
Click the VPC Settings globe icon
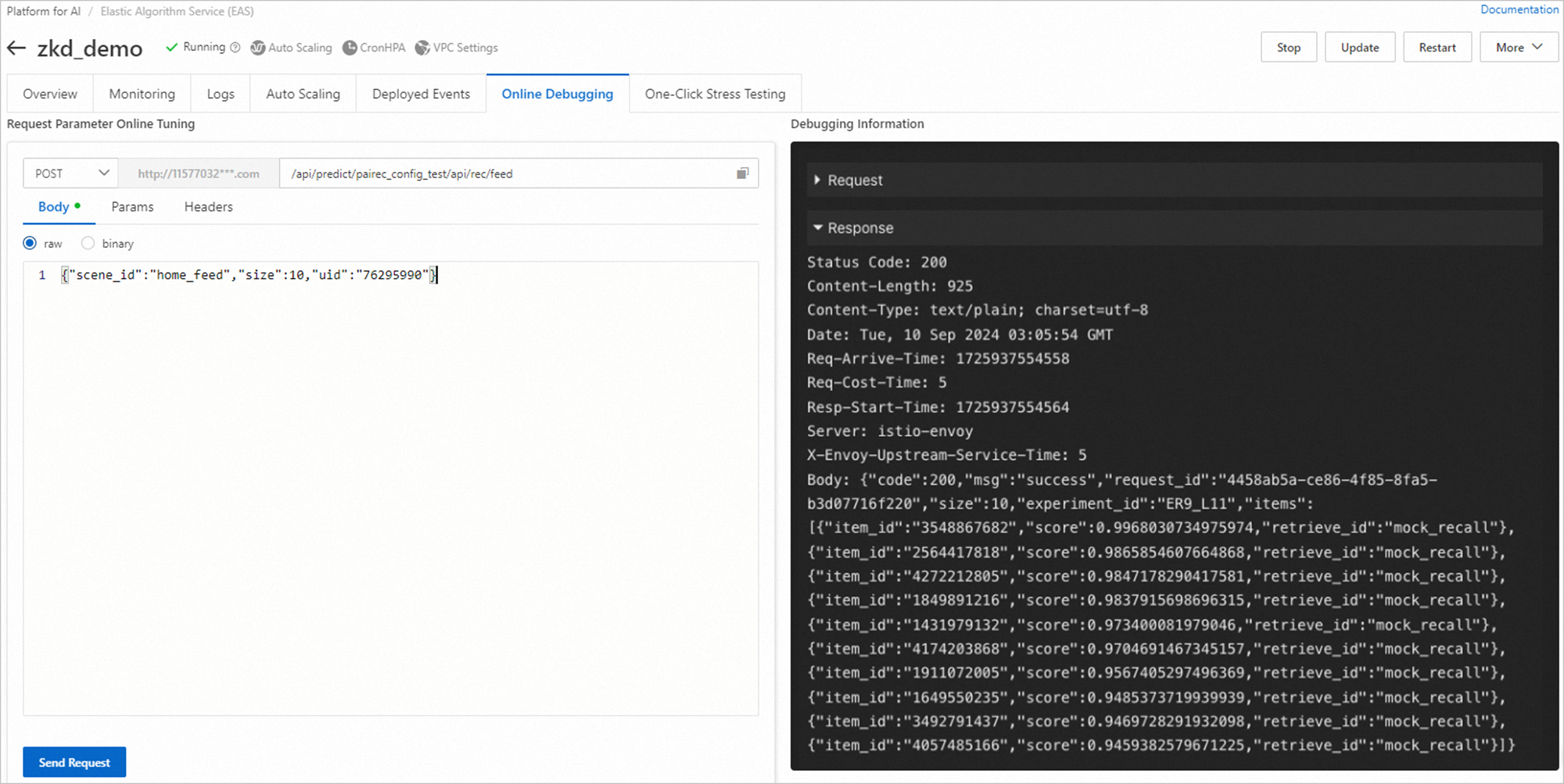(x=422, y=48)
